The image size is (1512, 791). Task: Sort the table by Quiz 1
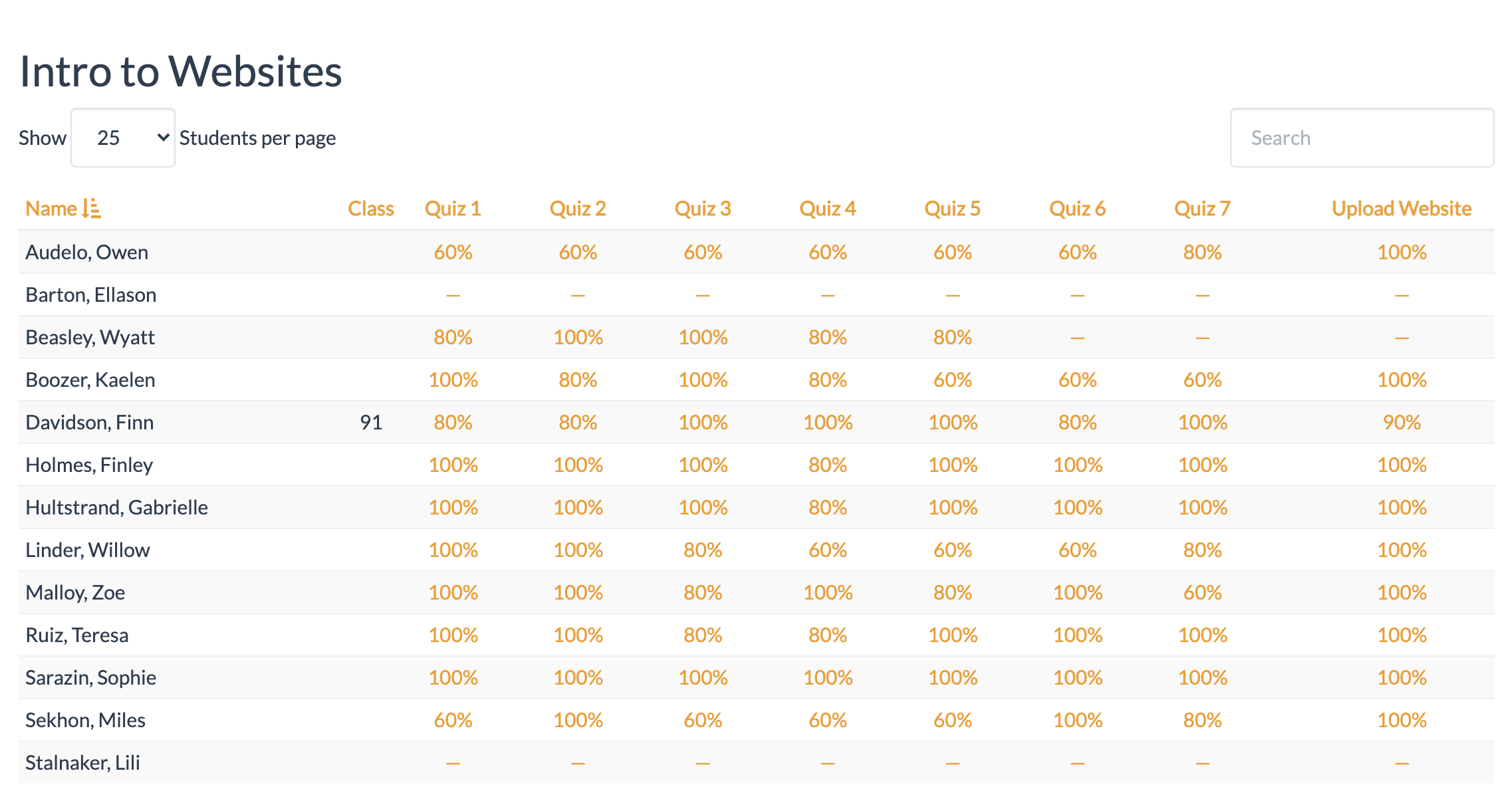(453, 209)
